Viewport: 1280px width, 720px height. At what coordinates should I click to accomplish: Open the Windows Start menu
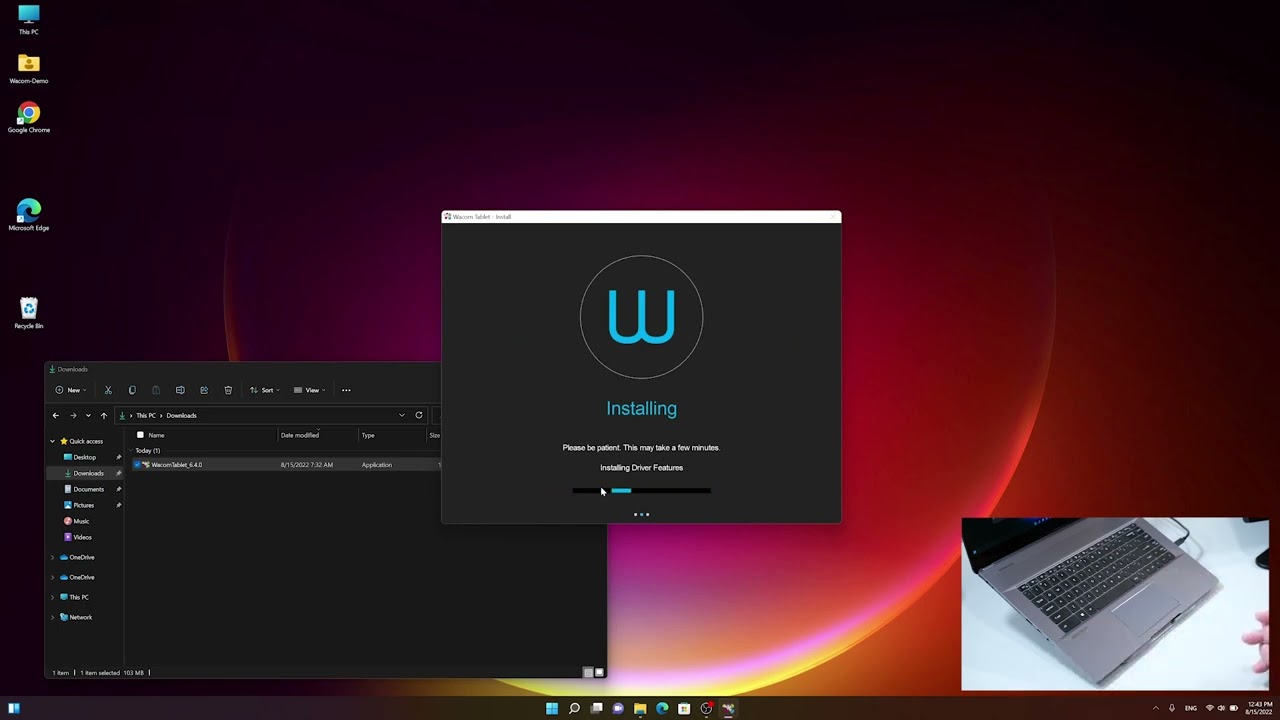click(x=552, y=708)
